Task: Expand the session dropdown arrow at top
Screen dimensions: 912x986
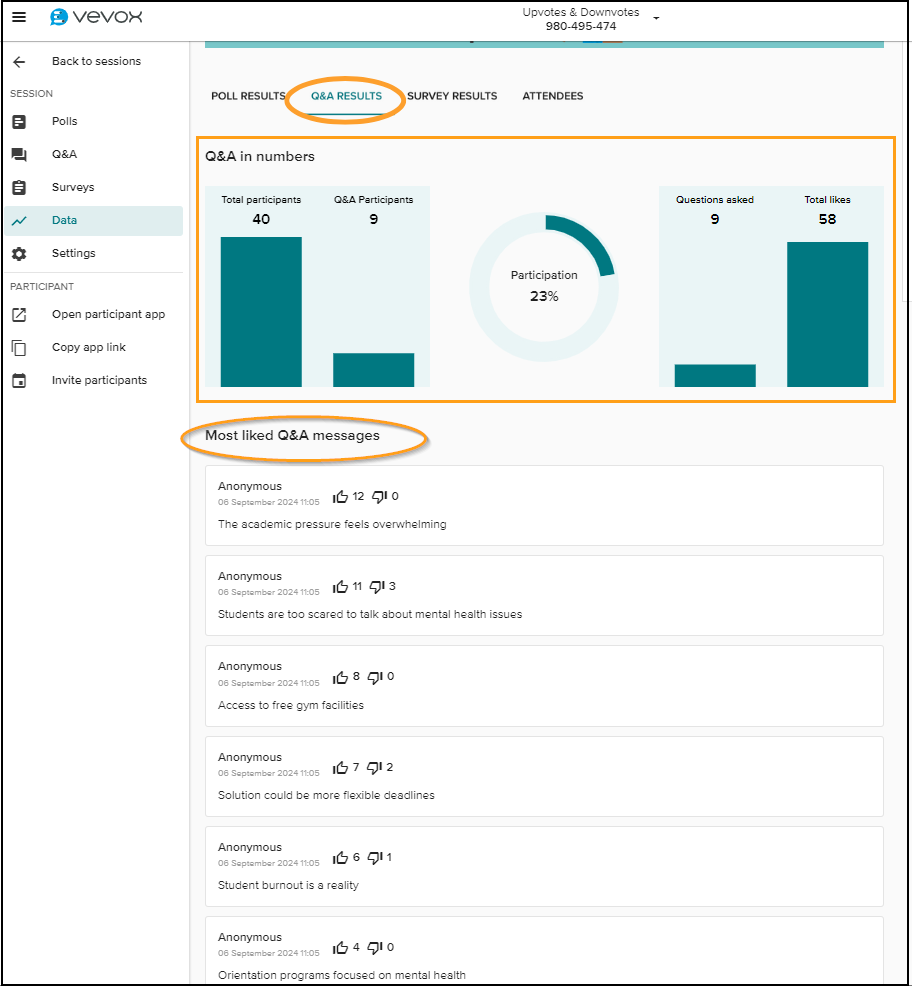Action: coord(656,19)
